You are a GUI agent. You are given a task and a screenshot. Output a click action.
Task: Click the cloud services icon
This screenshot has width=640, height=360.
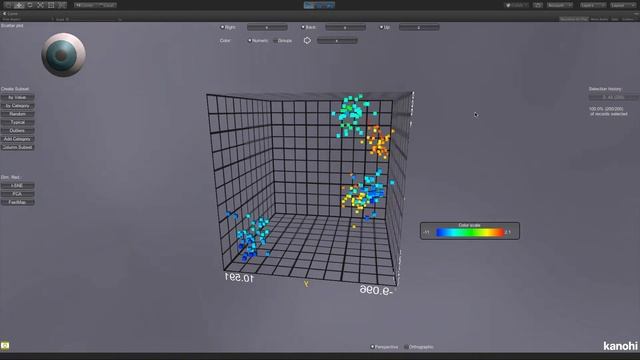(x=538, y=5)
